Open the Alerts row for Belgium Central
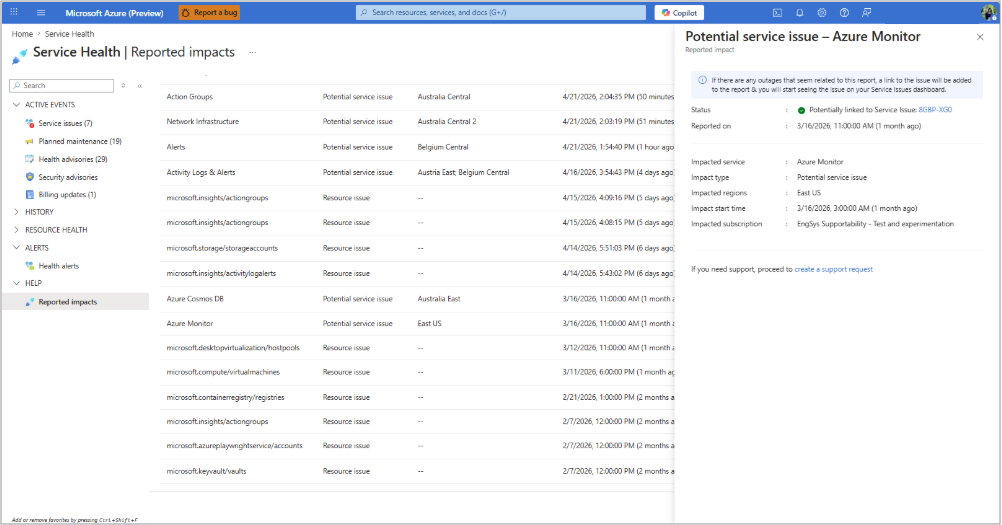 point(417,147)
